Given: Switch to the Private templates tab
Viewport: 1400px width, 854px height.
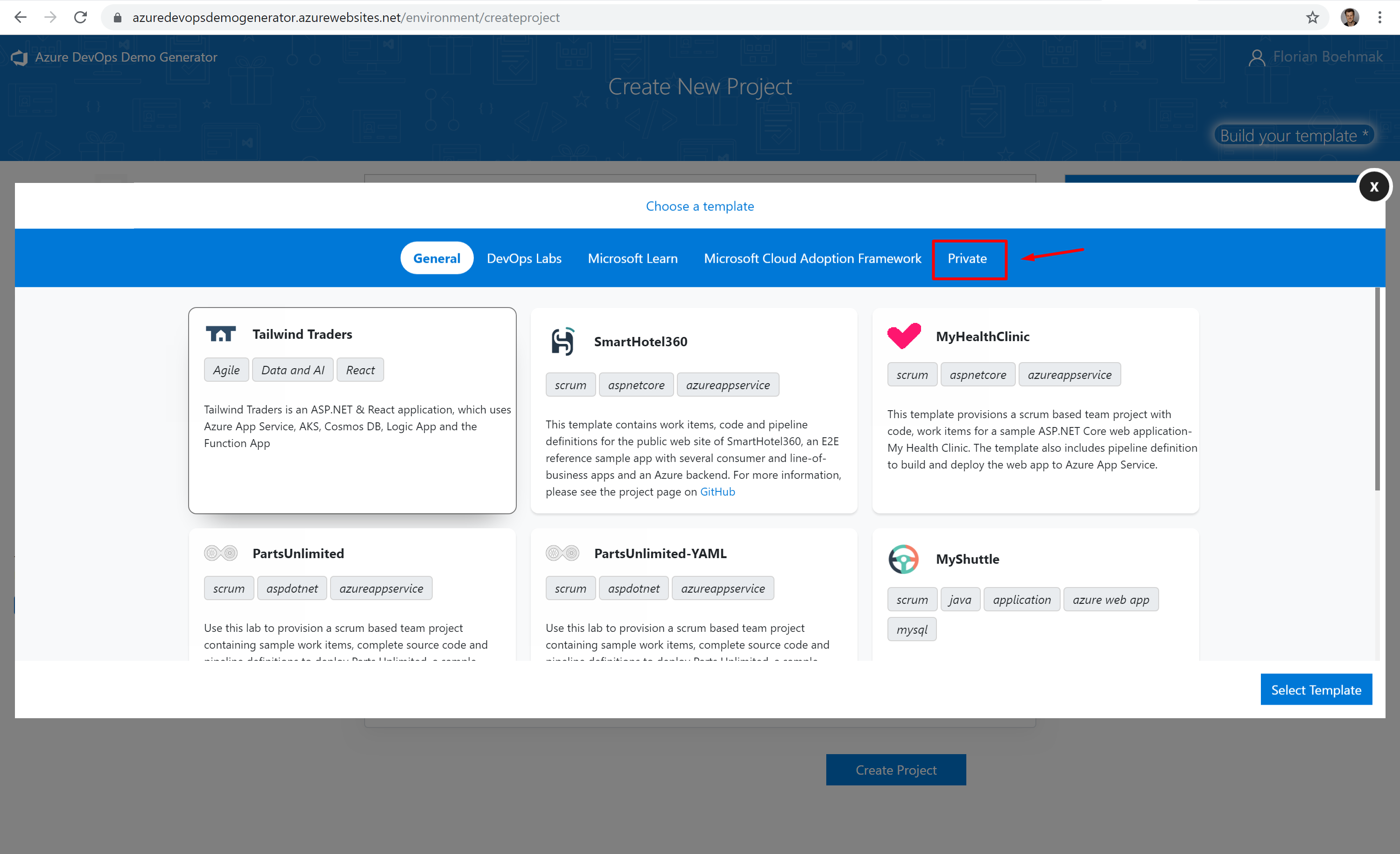Looking at the screenshot, I should (967, 259).
